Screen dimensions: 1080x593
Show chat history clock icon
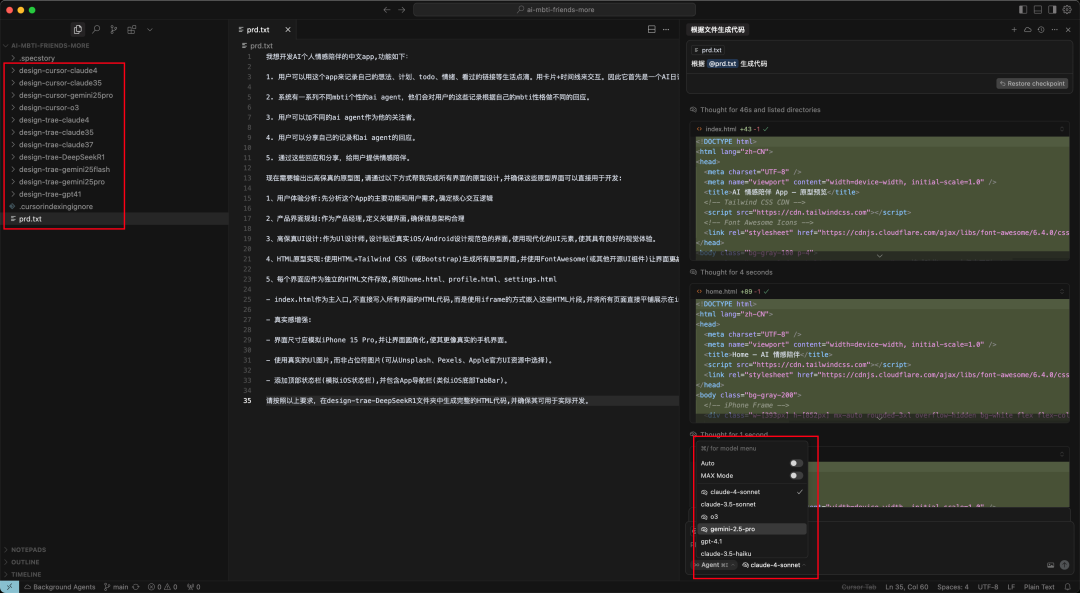(1041, 30)
